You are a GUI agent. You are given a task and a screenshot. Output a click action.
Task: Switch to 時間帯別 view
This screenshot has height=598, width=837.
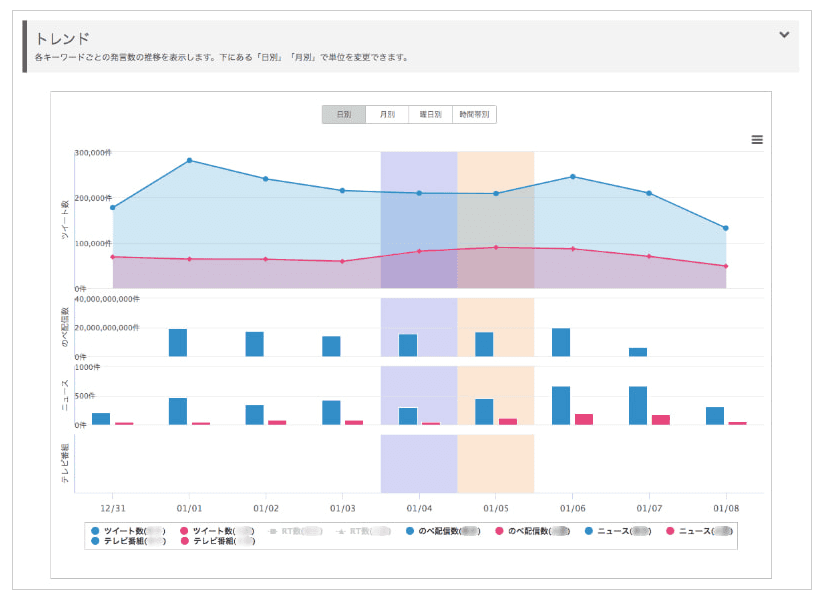(x=474, y=115)
